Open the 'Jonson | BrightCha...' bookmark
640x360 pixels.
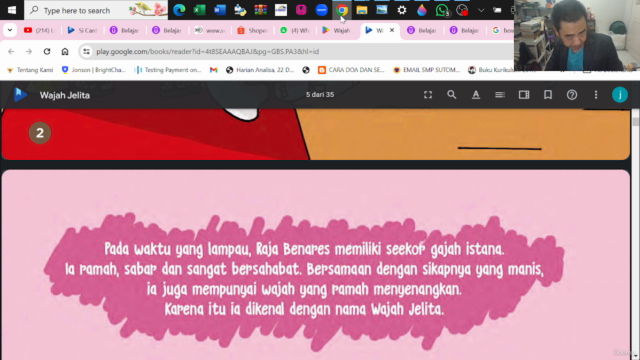(93, 70)
